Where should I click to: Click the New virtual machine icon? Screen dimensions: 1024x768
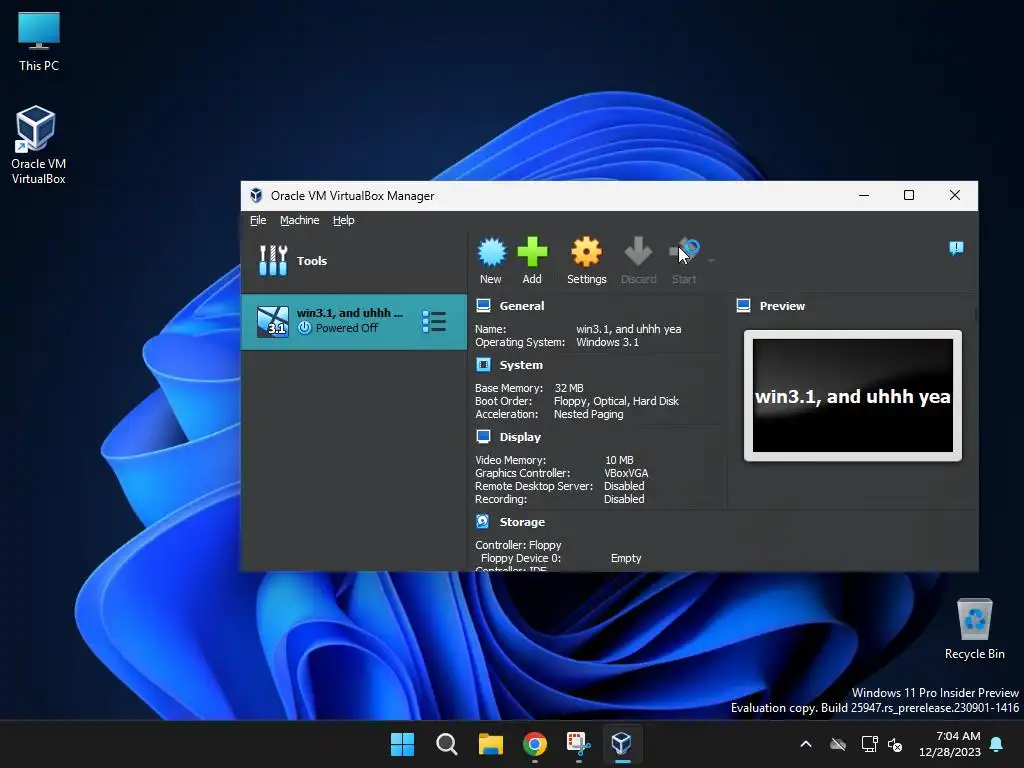point(491,252)
